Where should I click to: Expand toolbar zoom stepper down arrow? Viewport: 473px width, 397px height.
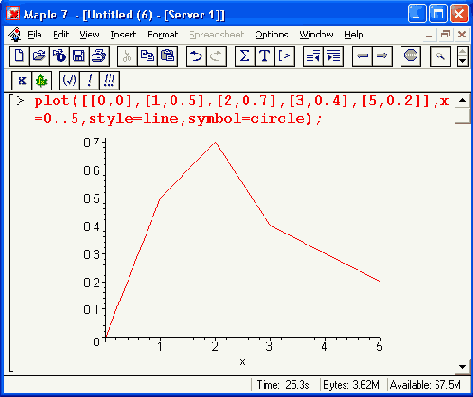coord(462,61)
